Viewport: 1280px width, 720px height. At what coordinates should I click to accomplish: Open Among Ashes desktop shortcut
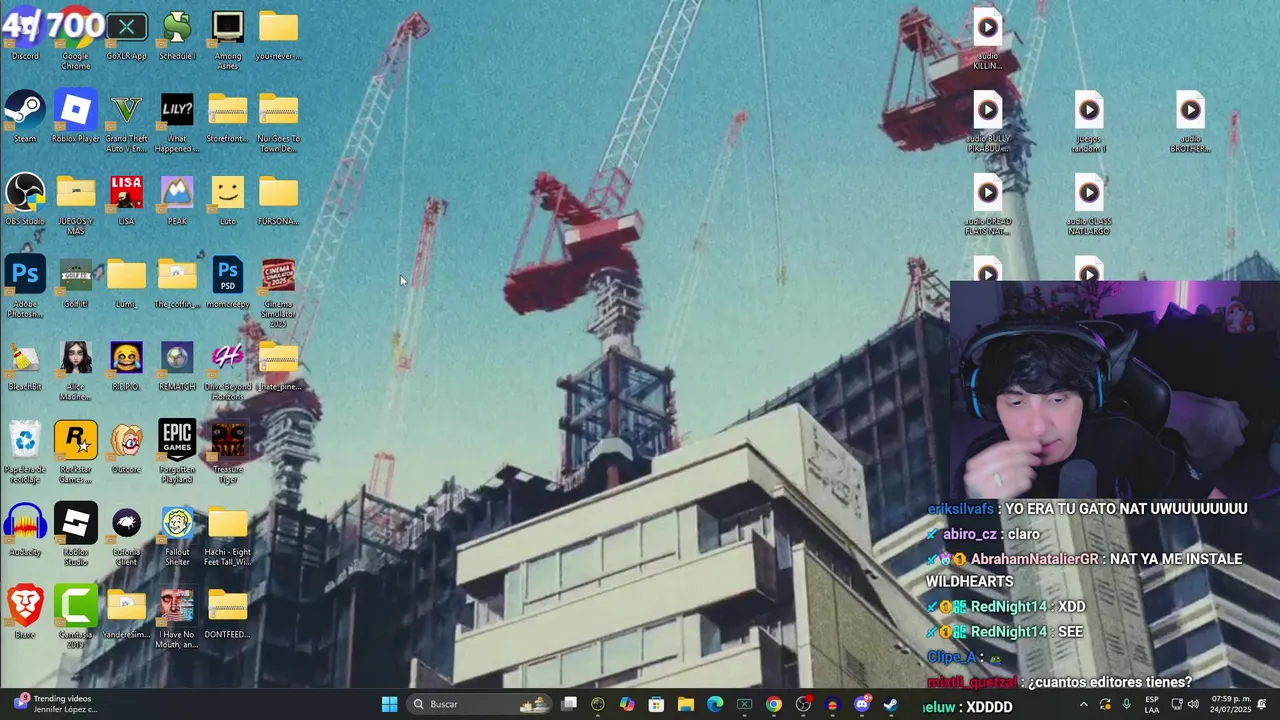[228, 40]
